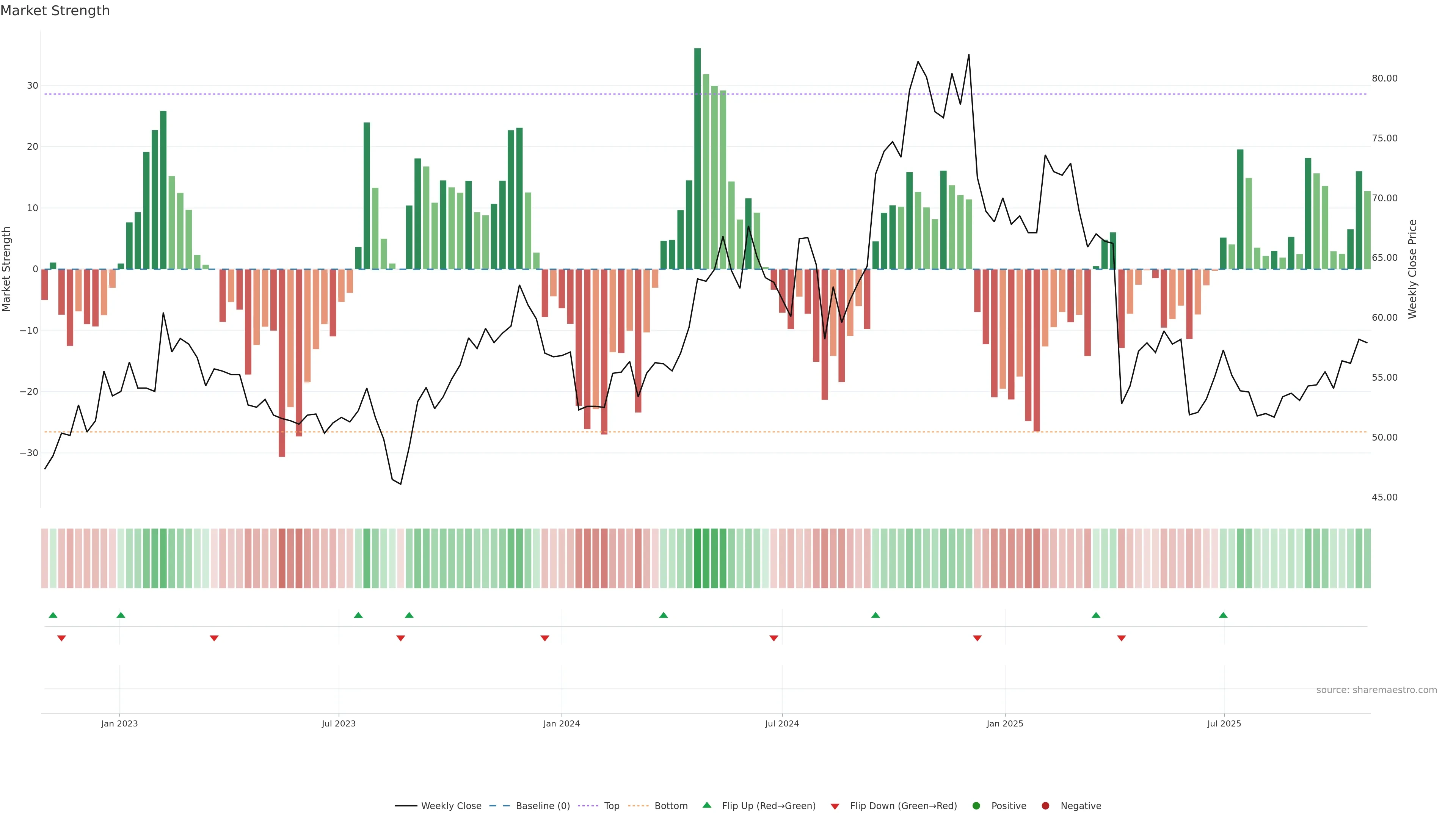The height and width of the screenshot is (819, 1456).
Task: Click the darkest green heatmap strip cell
Action: 698,558
